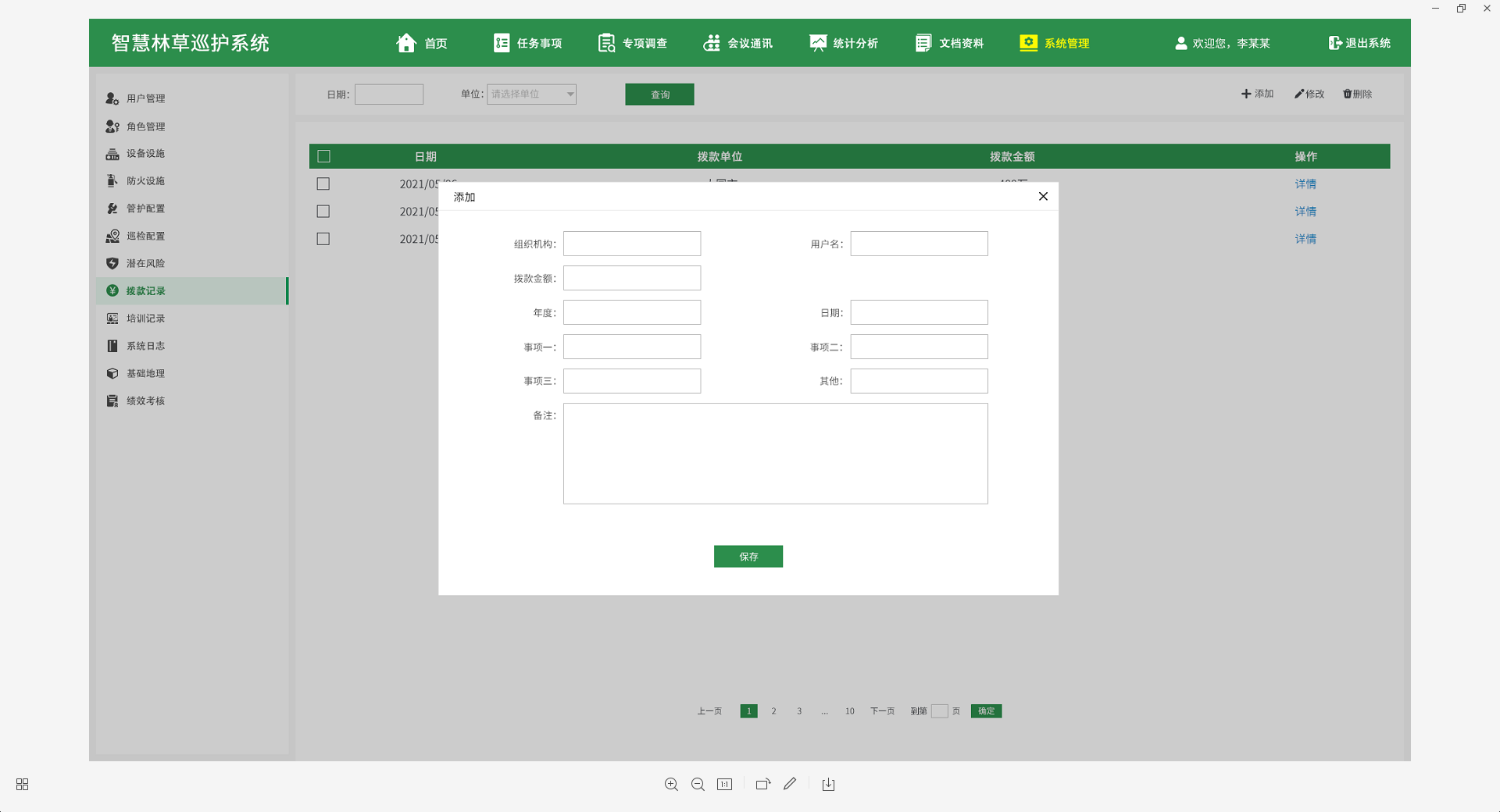This screenshot has width=1500, height=812.
Task: Click the 退出系统 logout icon
Action: [x=1334, y=43]
